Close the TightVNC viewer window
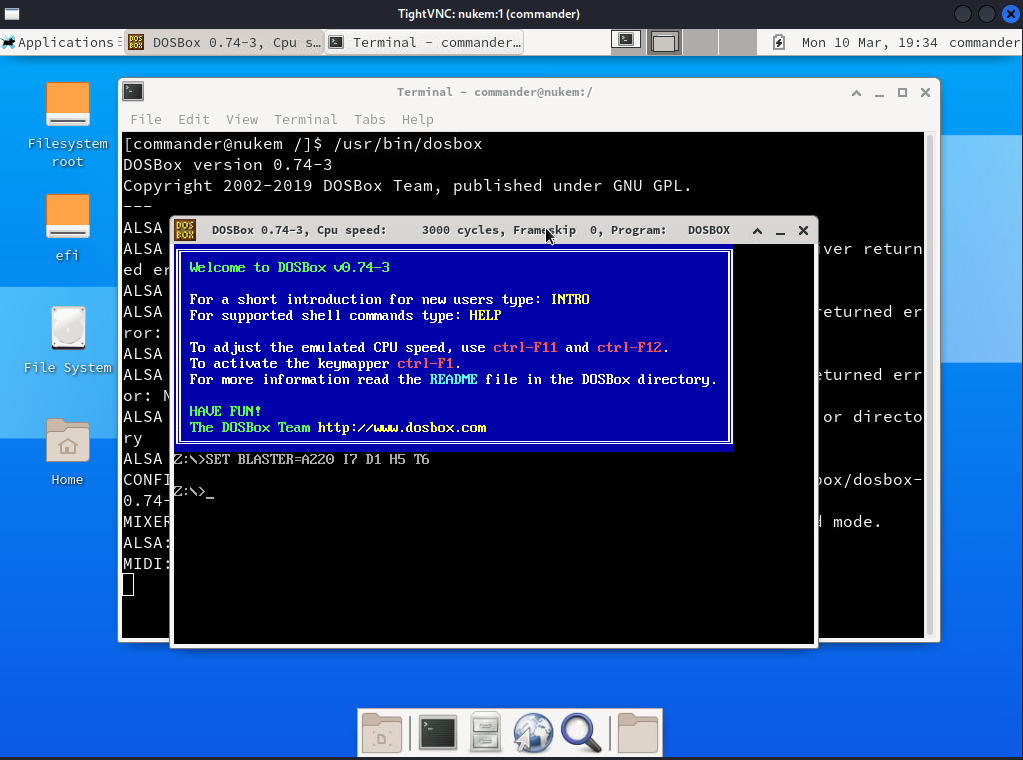The height and width of the screenshot is (760, 1023). pyautogui.click(x=1011, y=14)
